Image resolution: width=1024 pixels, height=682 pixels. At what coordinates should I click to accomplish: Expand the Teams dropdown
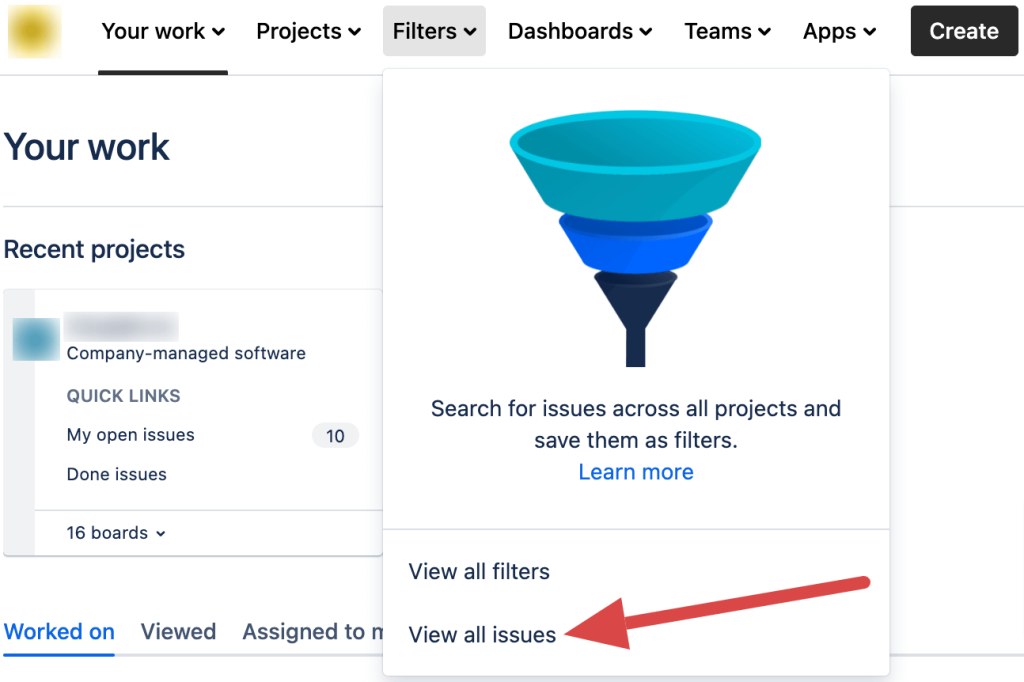point(728,31)
